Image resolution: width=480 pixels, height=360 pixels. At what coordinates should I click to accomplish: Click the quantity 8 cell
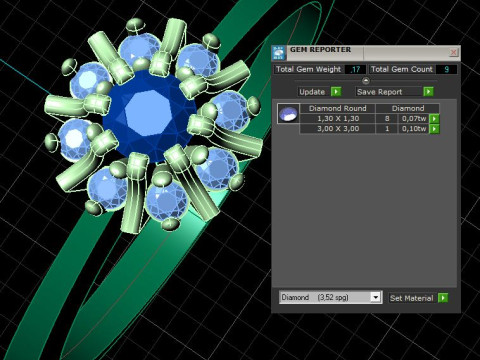[x=387, y=119]
